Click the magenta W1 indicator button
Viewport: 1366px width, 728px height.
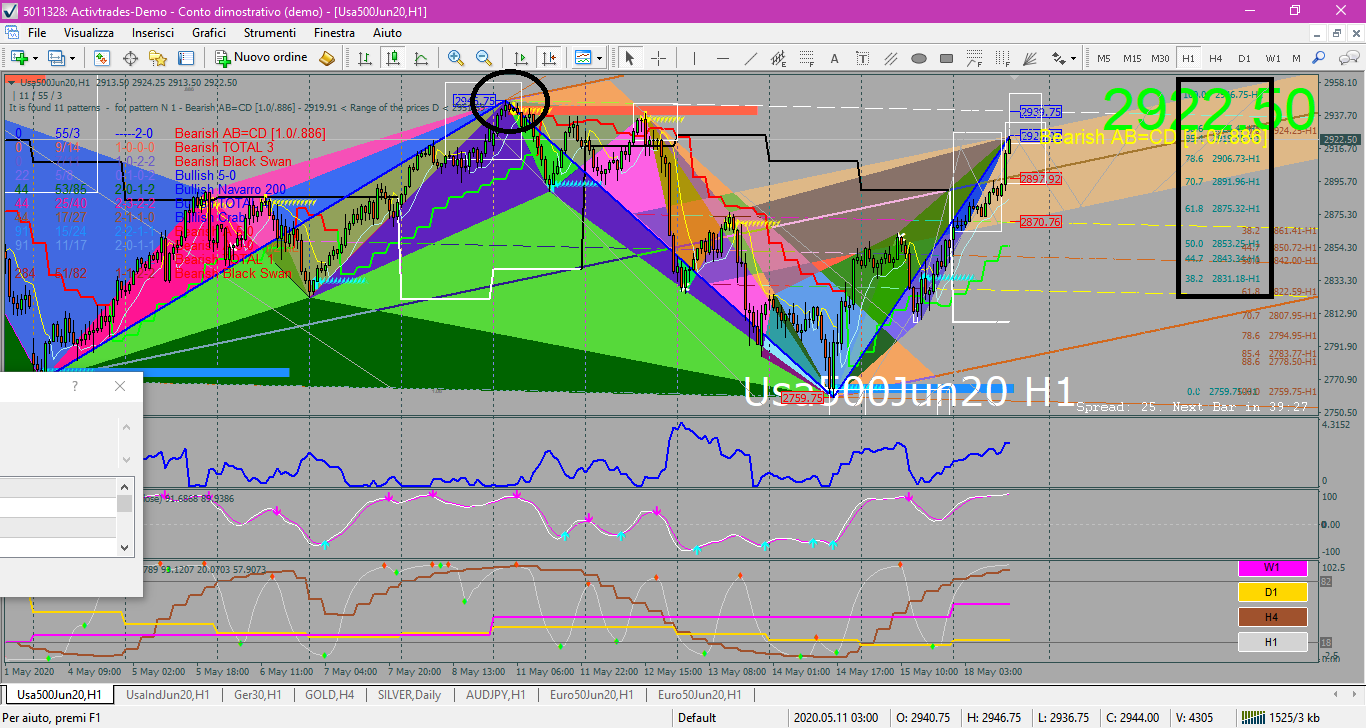pos(1272,568)
